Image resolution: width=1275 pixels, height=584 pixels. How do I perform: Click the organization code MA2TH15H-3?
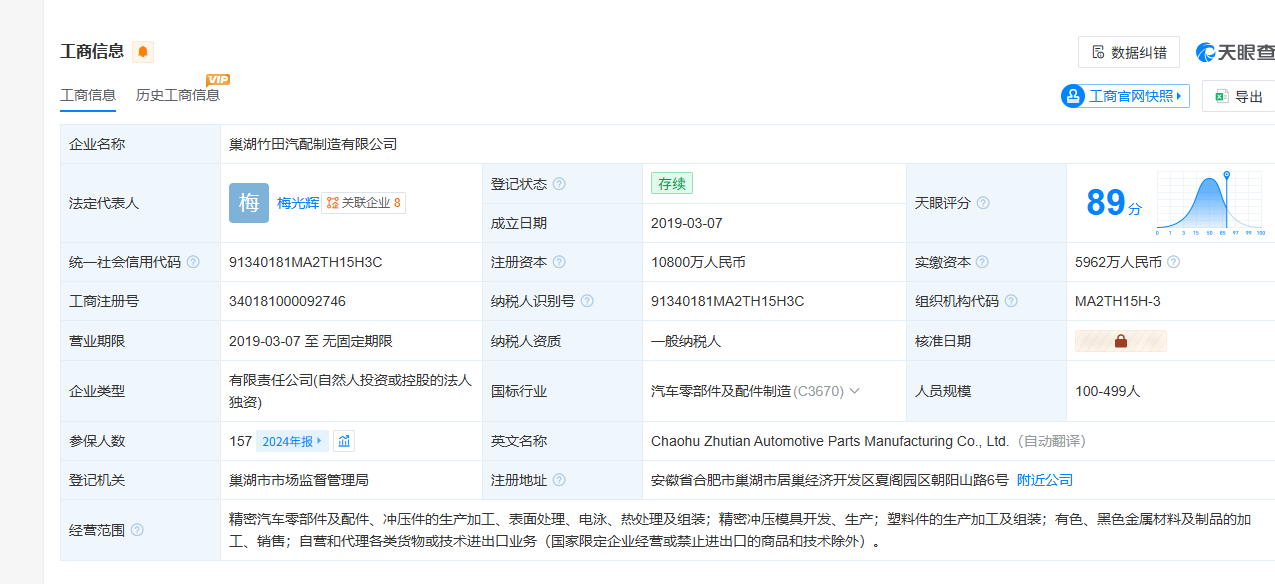coord(1118,301)
